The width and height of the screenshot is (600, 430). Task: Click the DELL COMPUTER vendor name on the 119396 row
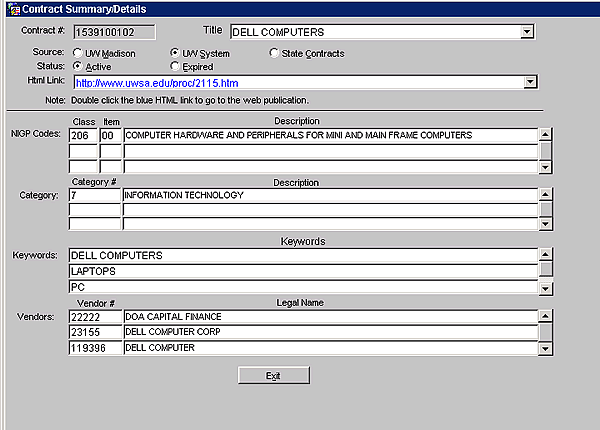coord(331,348)
